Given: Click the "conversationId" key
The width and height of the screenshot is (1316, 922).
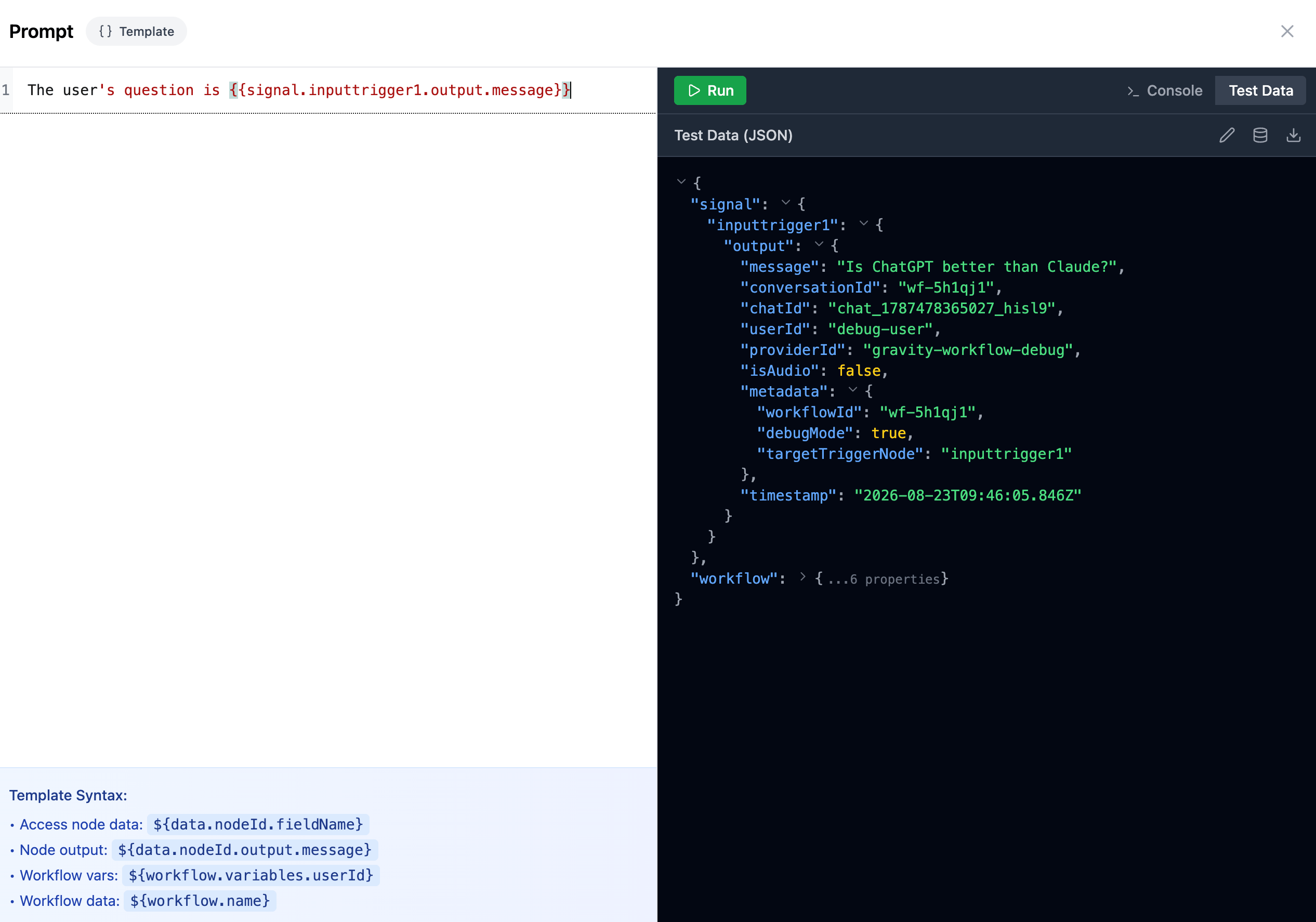Looking at the screenshot, I should (810, 287).
